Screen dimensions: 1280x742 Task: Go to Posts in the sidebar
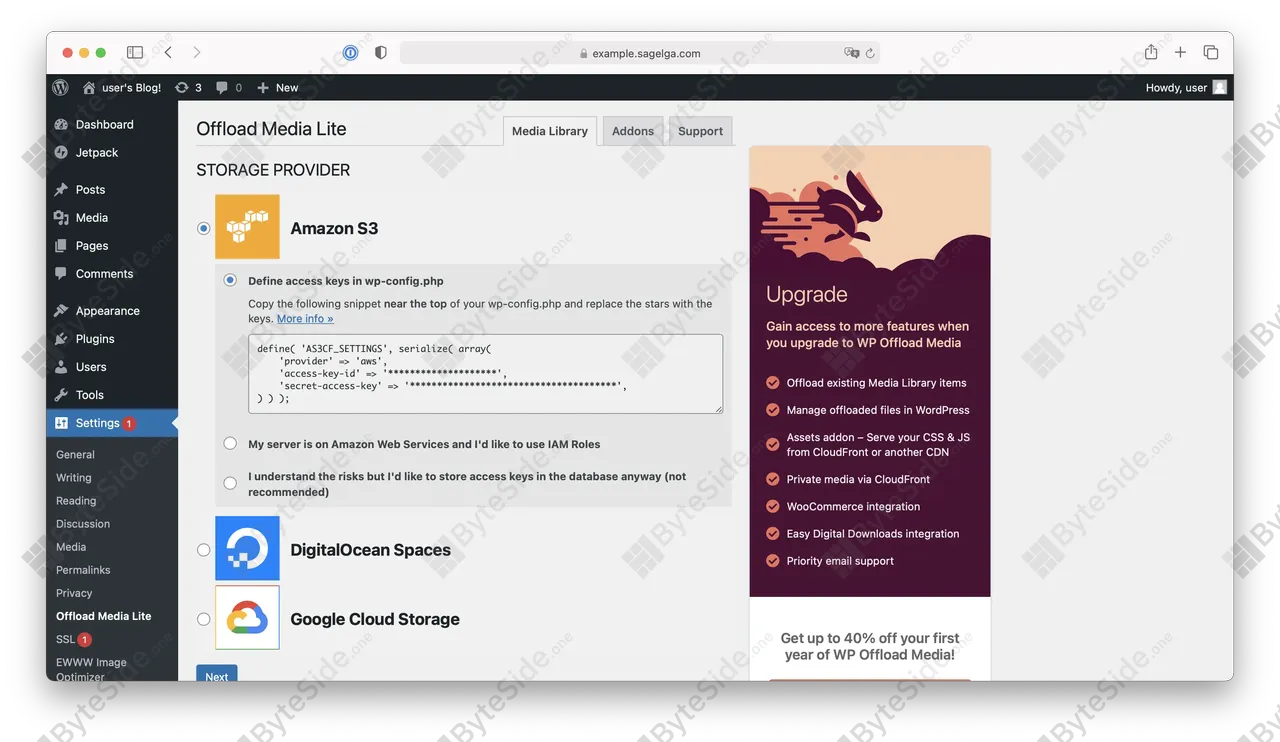point(90,189)
